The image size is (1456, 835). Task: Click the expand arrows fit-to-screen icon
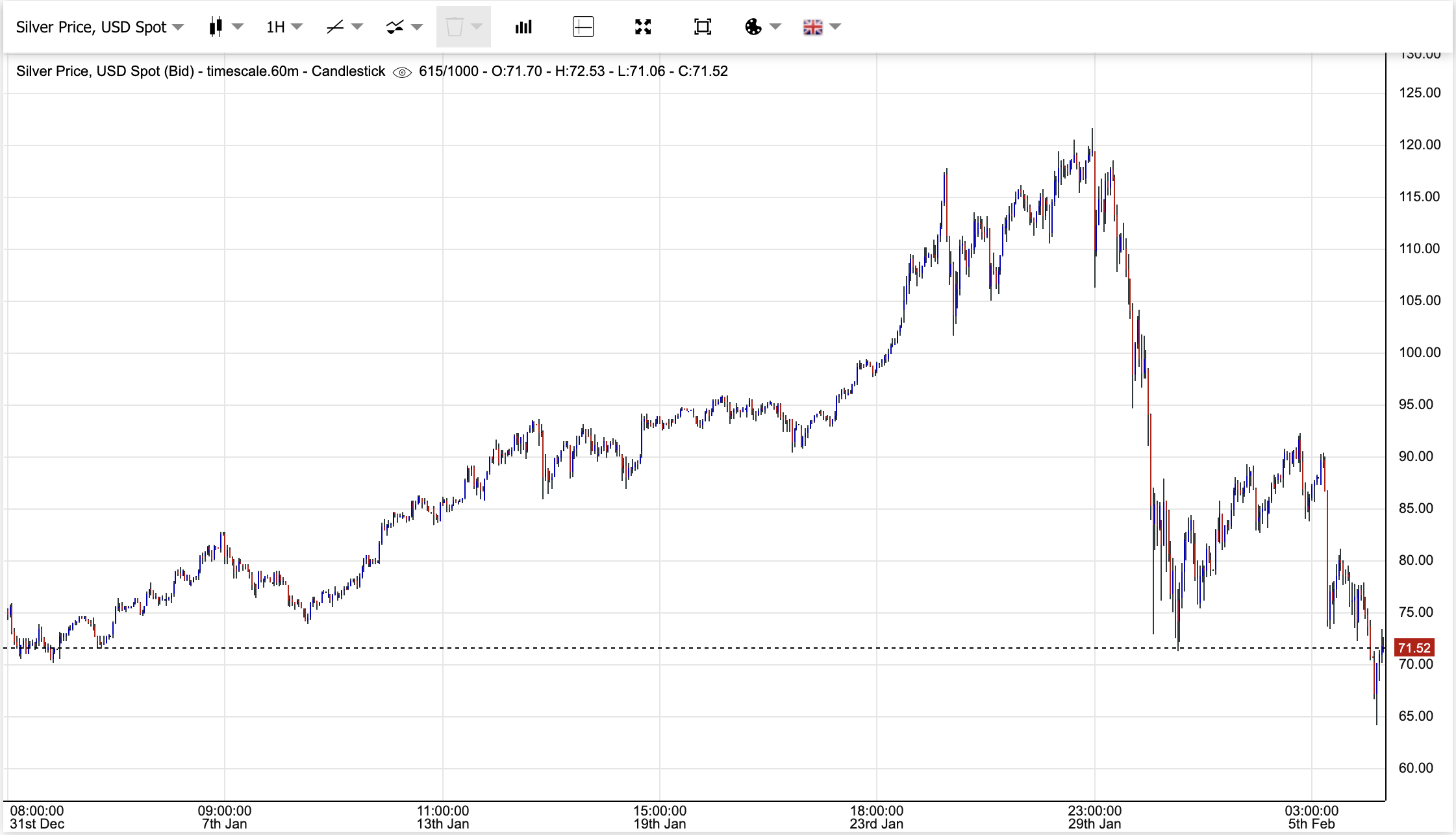click(x=643, y=27)
